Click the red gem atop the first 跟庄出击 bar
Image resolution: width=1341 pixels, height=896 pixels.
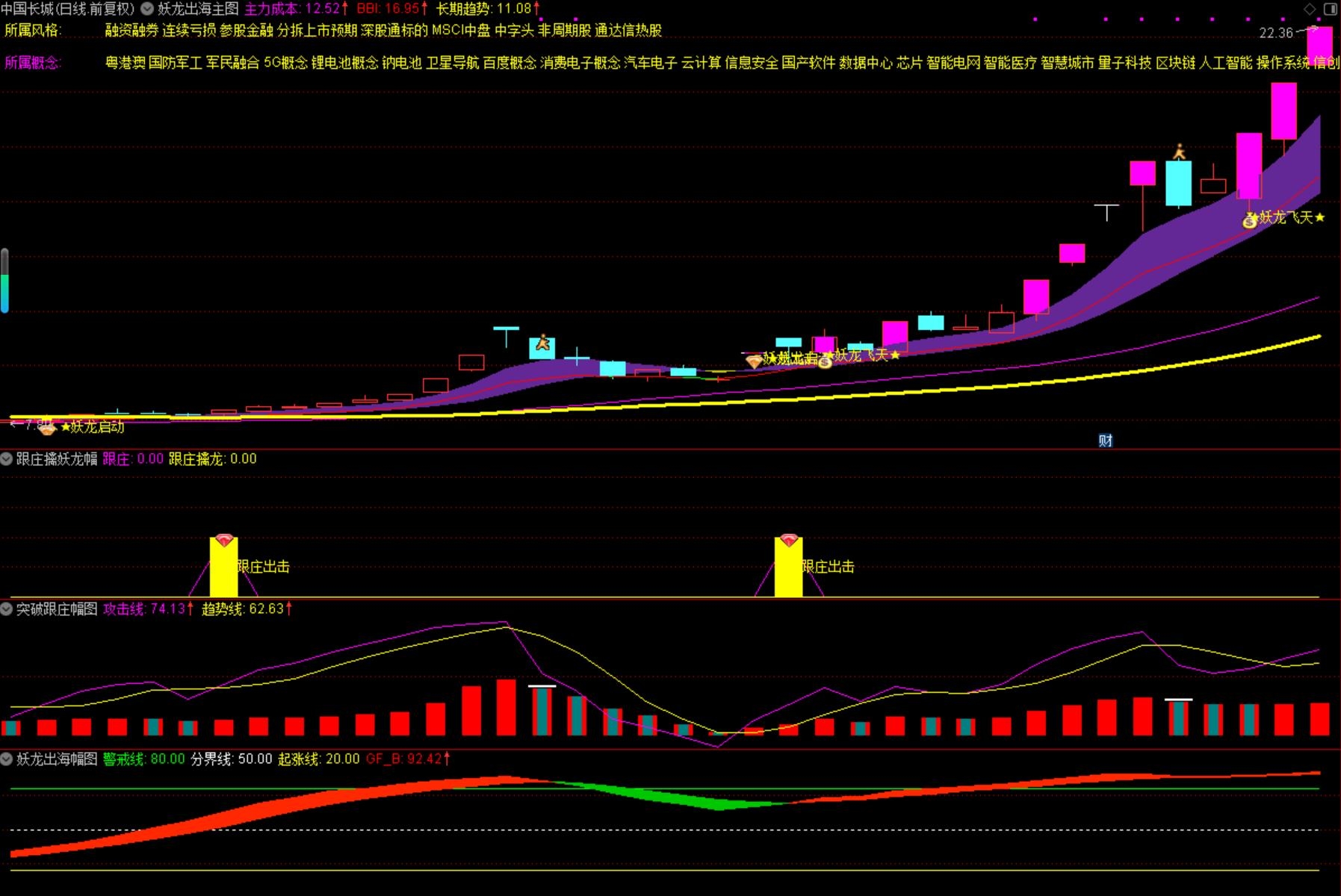pos(224,540)
